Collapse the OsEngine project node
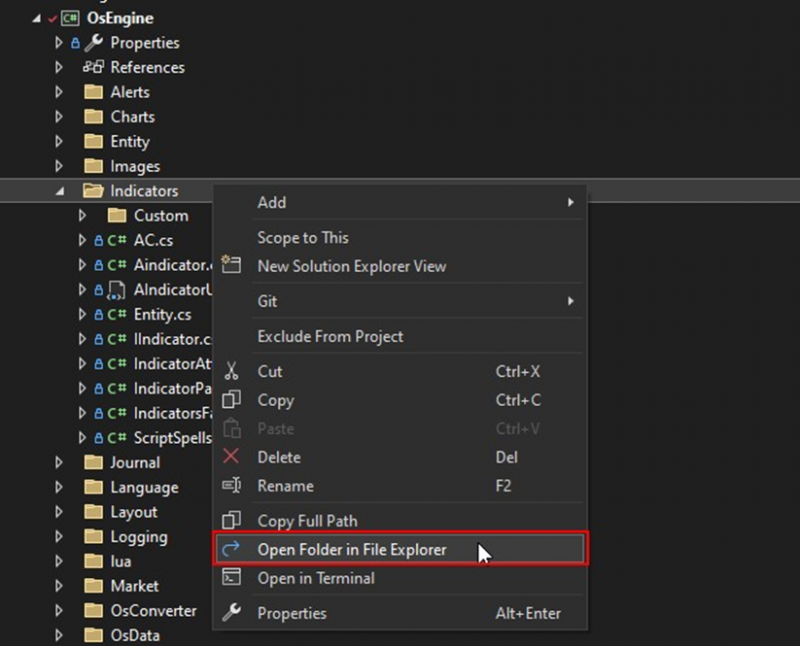800x646 pixels. click(x=36, y=19)
